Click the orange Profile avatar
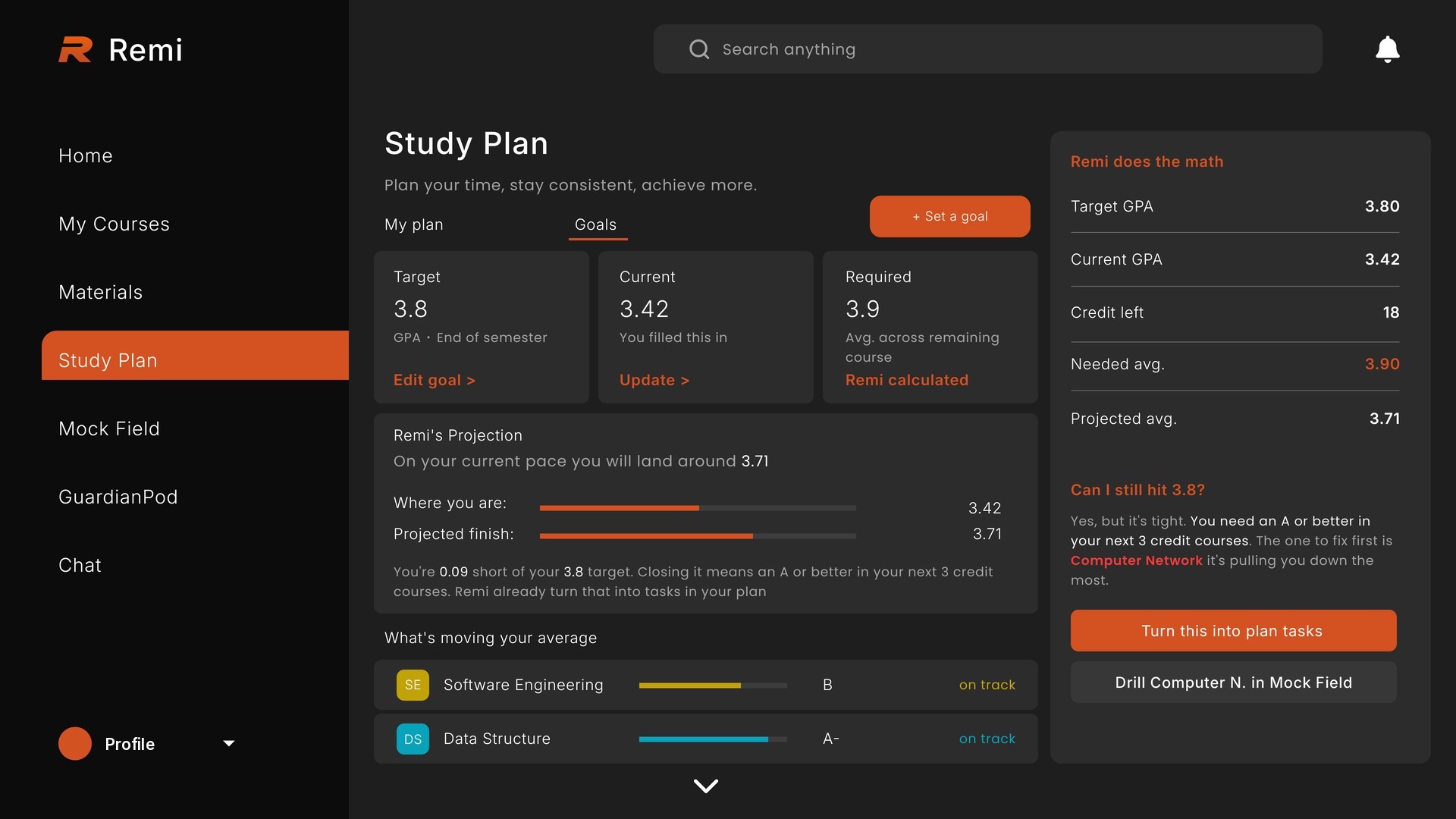The height and width of the screenshot is (819, 1456). [75, 743]
